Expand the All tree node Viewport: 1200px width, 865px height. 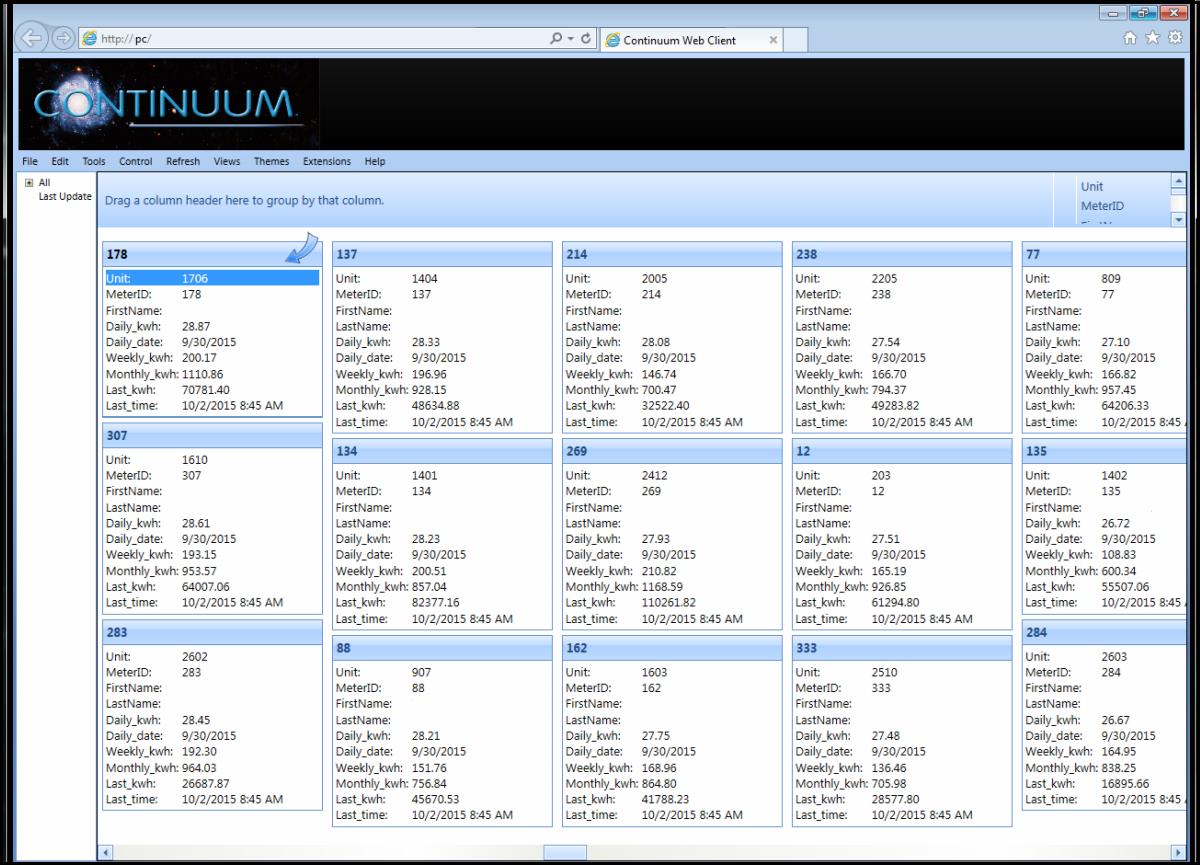(29, 183)
